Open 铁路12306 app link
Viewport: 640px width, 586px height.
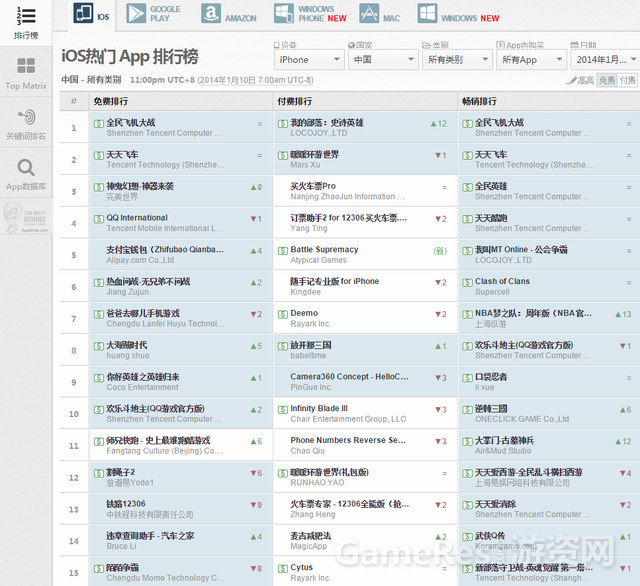pyautogui.click(x=126, y=504)
